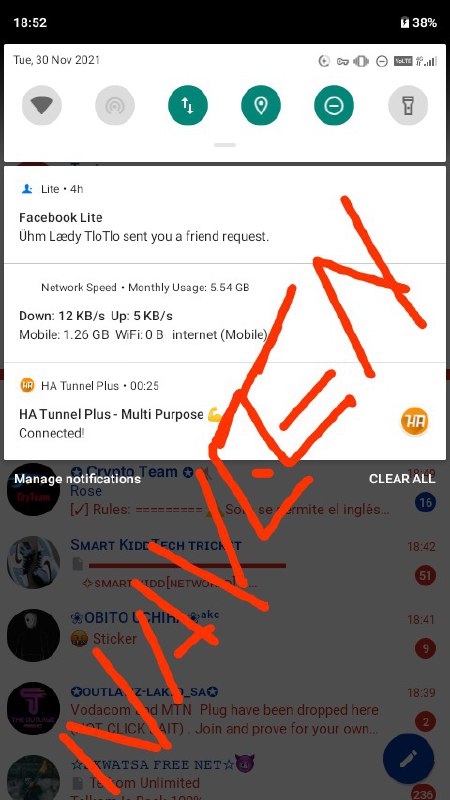450x800 pixels.
Task: Tap the battery icon in status bar
Action: coord(405,23)
